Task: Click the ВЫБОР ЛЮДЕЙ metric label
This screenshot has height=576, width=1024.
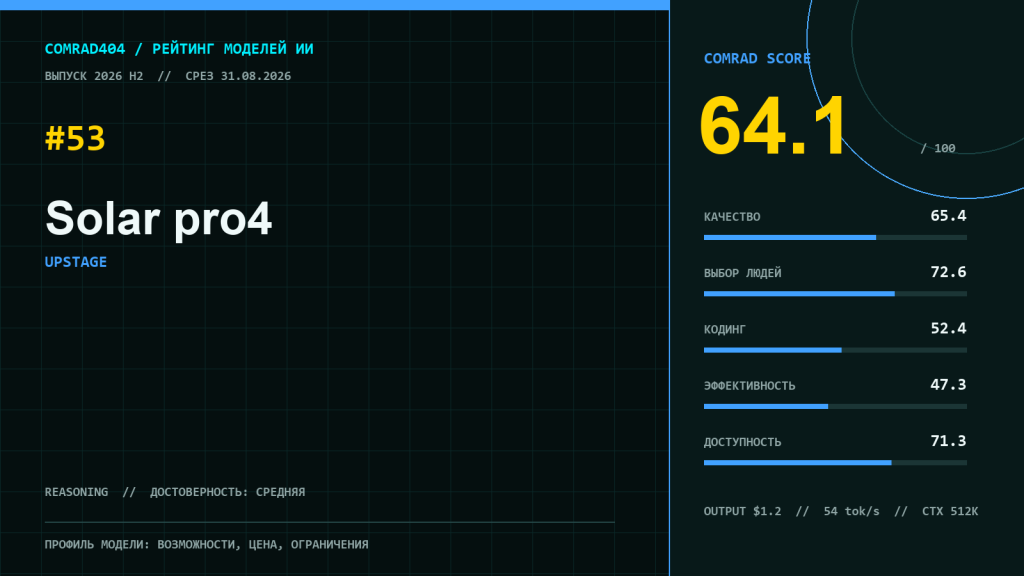Action: pos(743,273)
